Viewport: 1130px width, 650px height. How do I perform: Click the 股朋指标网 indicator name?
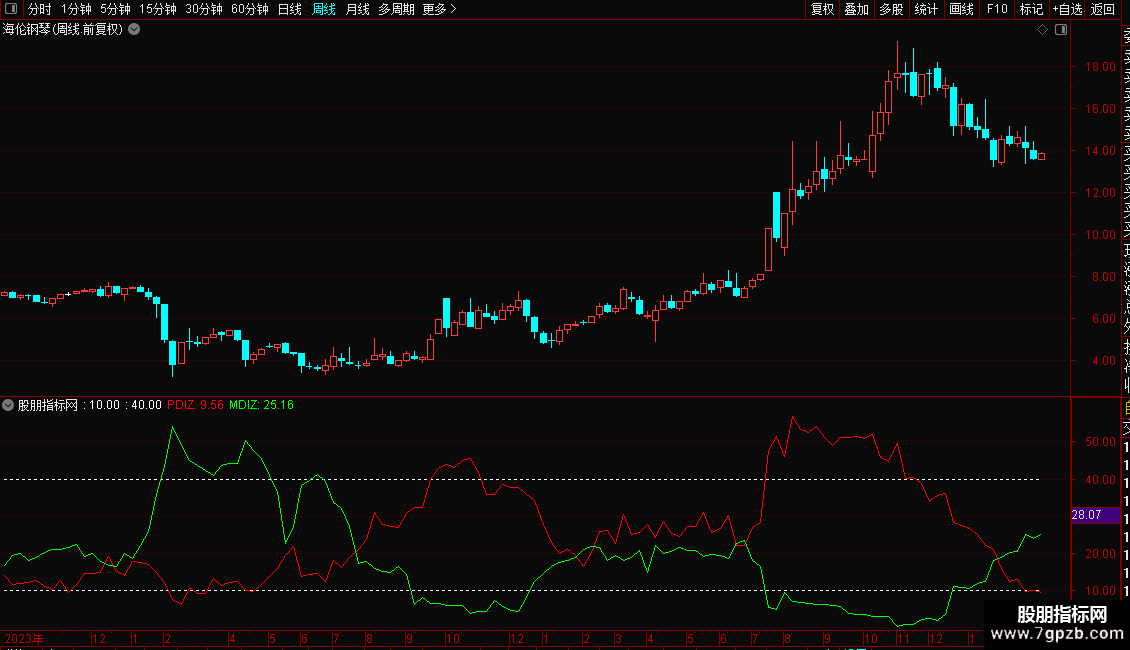pyautogui.click(x=48, y=405)
